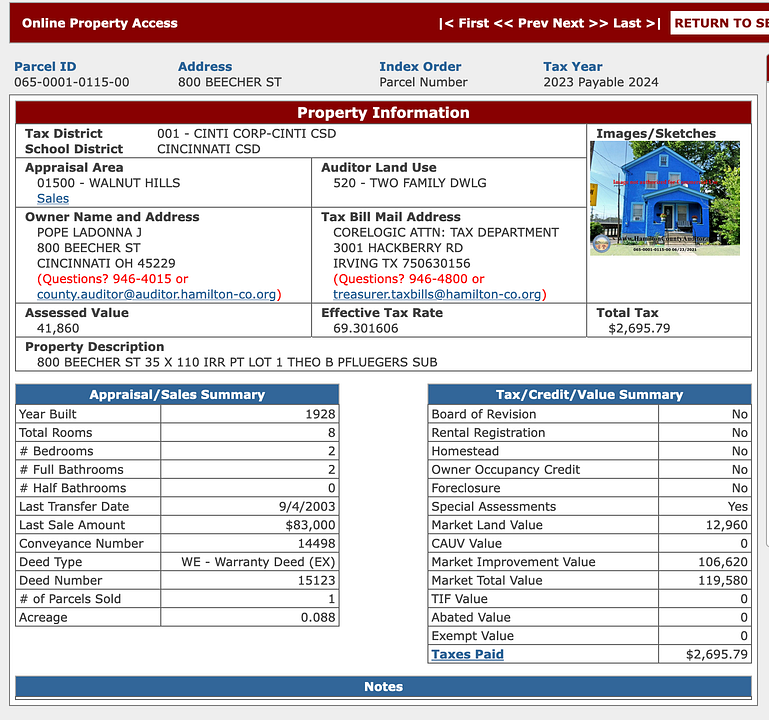The width and height of the screenshot is (769, 720).
Task: Click the Tax Year value 2023 Payable 2024
Action: [601, 82]
